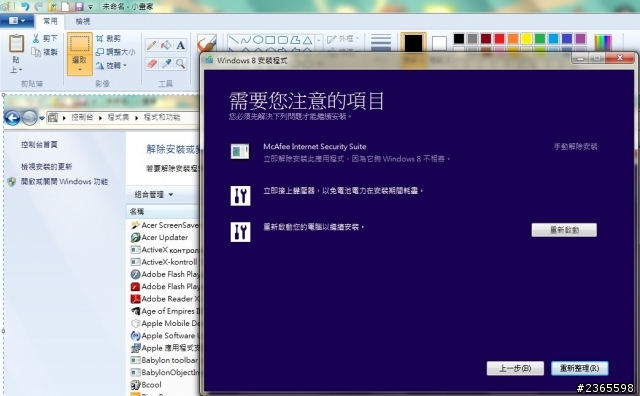The height and width of the screenshot is (396, 640).
Task: Open the Edit colors rainbow button
Action: coord(603,42)
